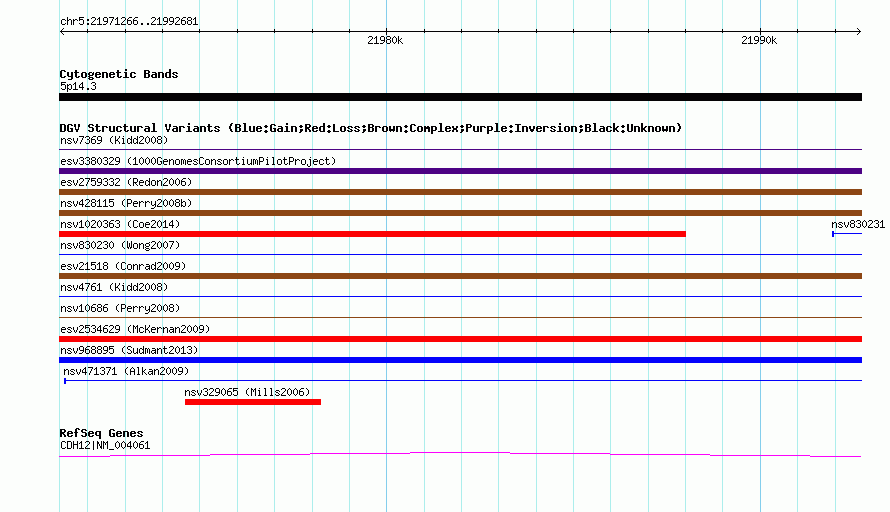Click the nsv4761 (Kidd2008) label
The image size is (890, 512).
pos(114,287)
